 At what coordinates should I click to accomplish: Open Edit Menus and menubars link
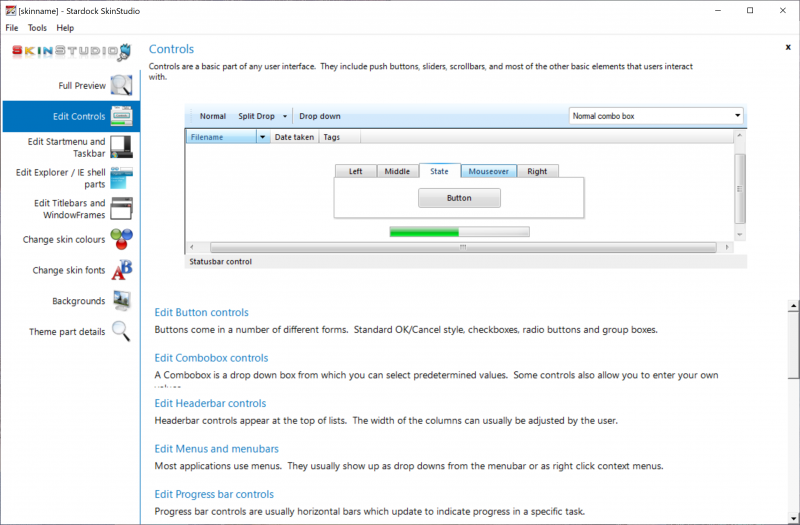[216, 448]
